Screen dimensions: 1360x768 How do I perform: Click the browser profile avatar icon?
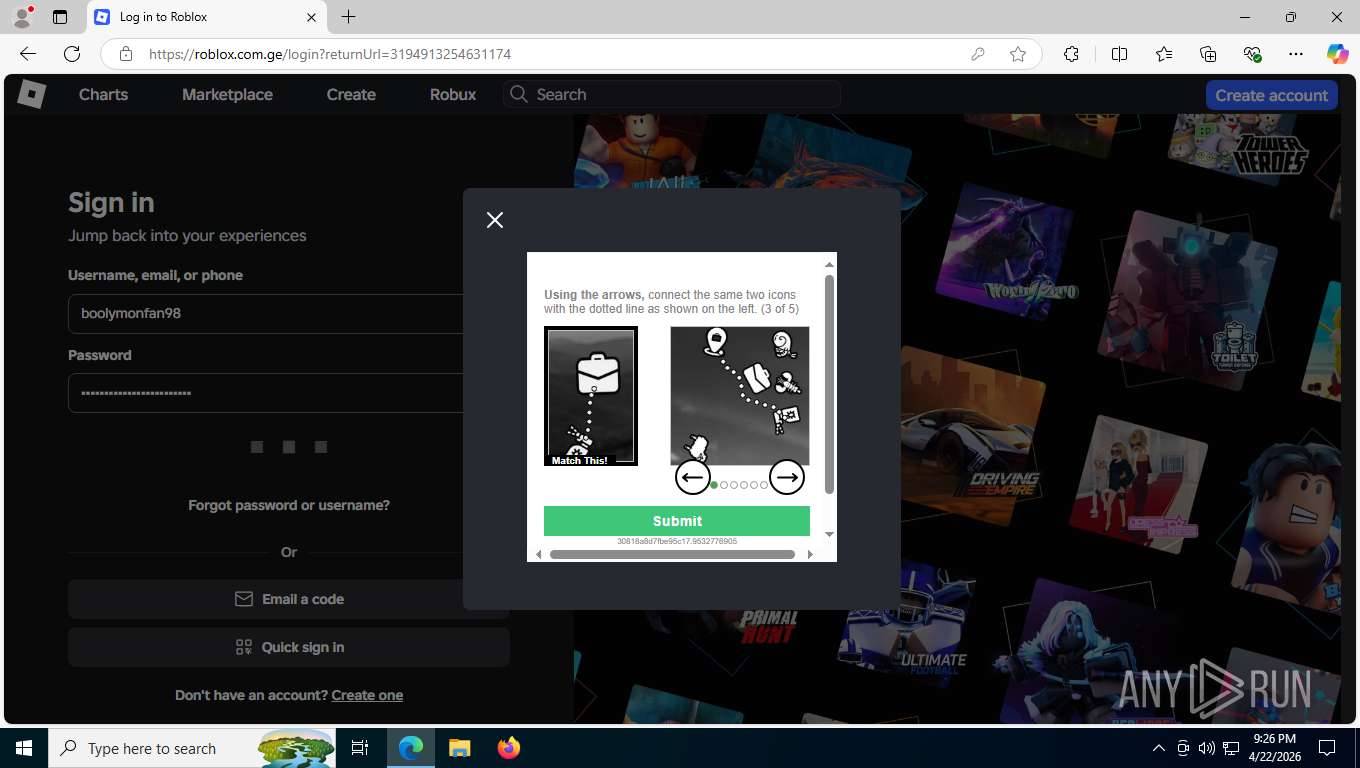click(x=22, y=17)
